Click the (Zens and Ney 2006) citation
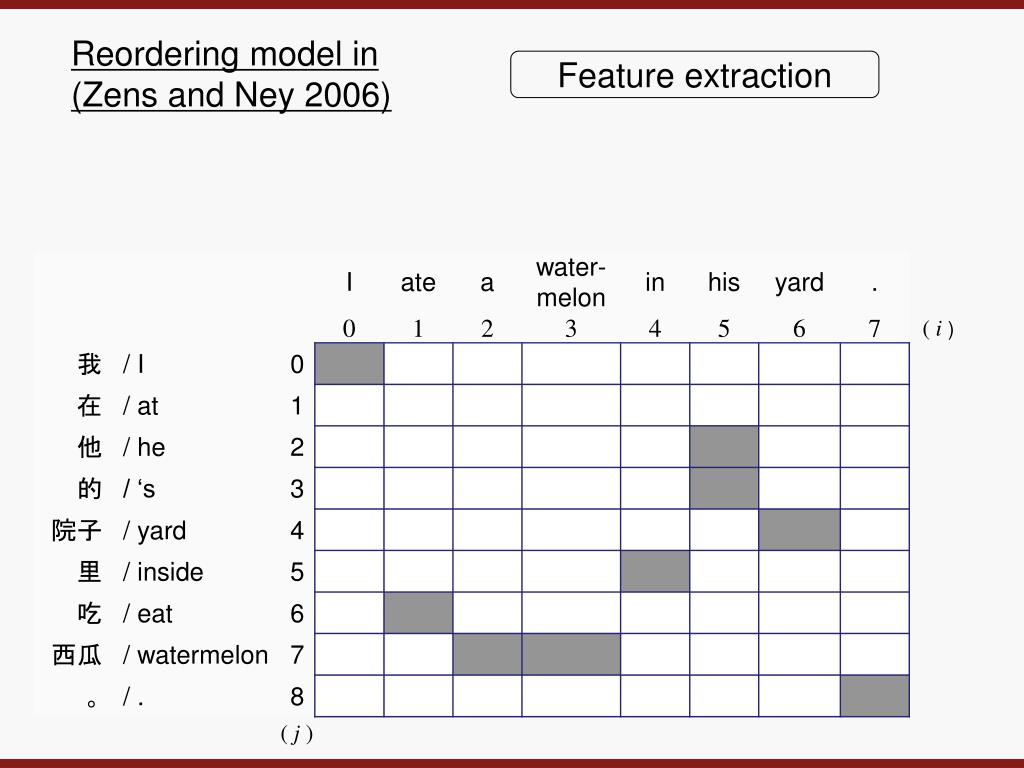 [231, 95]
